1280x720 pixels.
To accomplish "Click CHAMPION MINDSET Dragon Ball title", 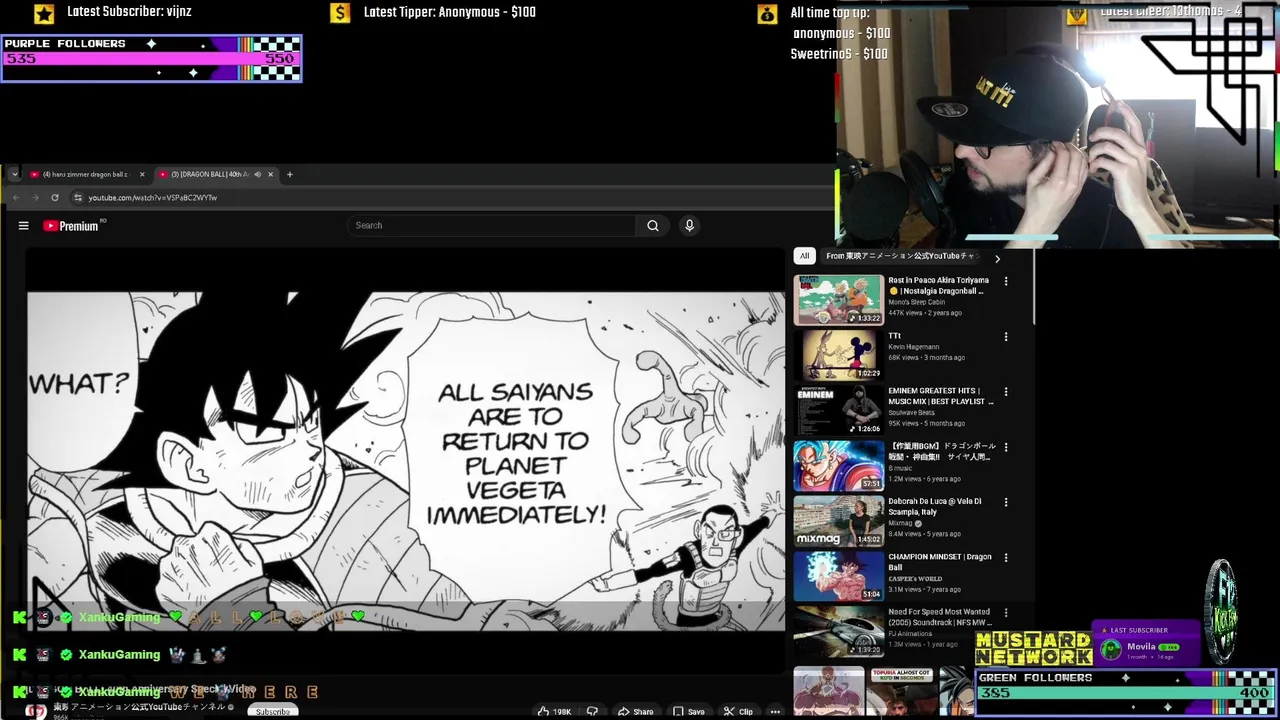I will (x=940, y=561).
